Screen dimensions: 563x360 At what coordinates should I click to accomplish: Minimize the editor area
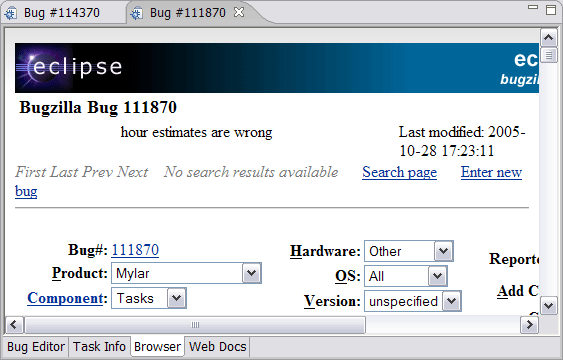533,7
